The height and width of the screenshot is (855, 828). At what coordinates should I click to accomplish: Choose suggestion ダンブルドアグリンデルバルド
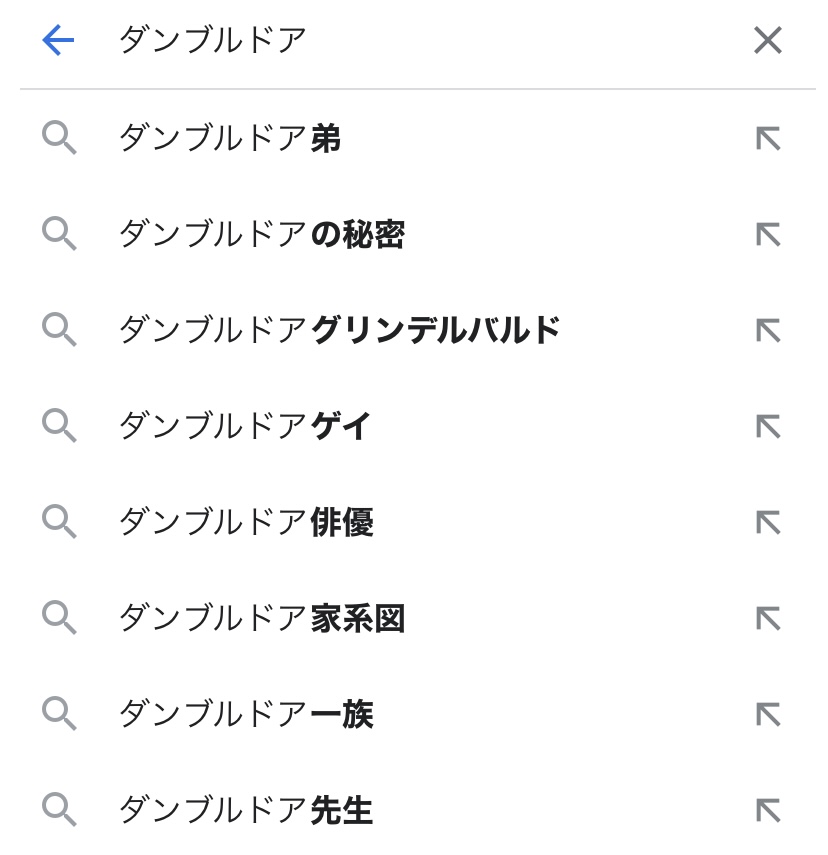click(339, 330)
